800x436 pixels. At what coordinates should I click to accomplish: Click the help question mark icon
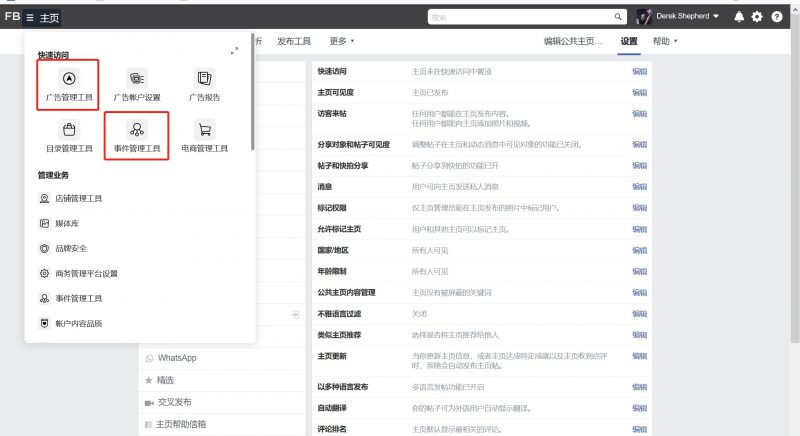pos(776,17)
